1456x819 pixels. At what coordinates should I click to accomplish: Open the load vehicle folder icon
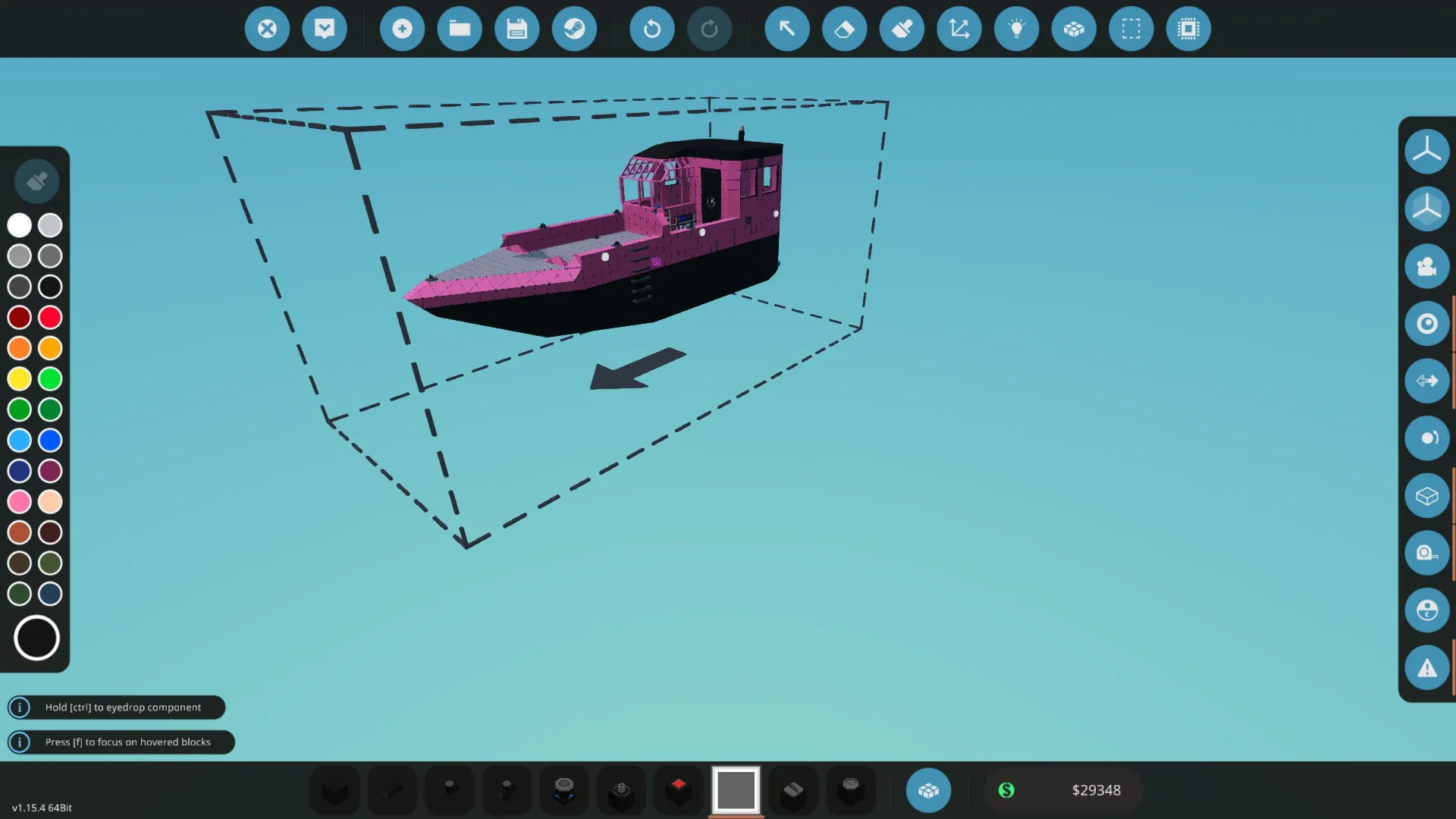tap(460, 29)
